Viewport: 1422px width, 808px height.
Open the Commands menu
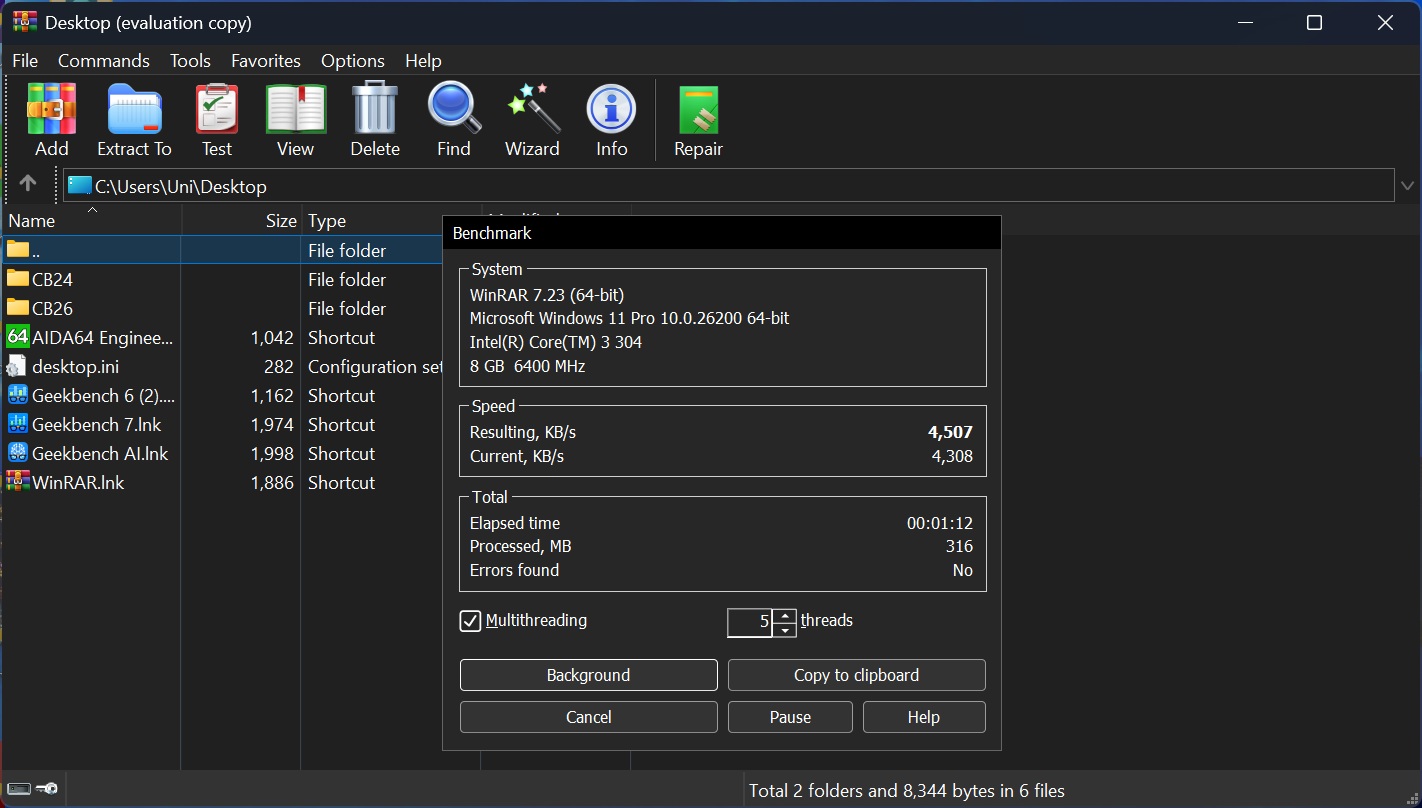coord(104,61)
